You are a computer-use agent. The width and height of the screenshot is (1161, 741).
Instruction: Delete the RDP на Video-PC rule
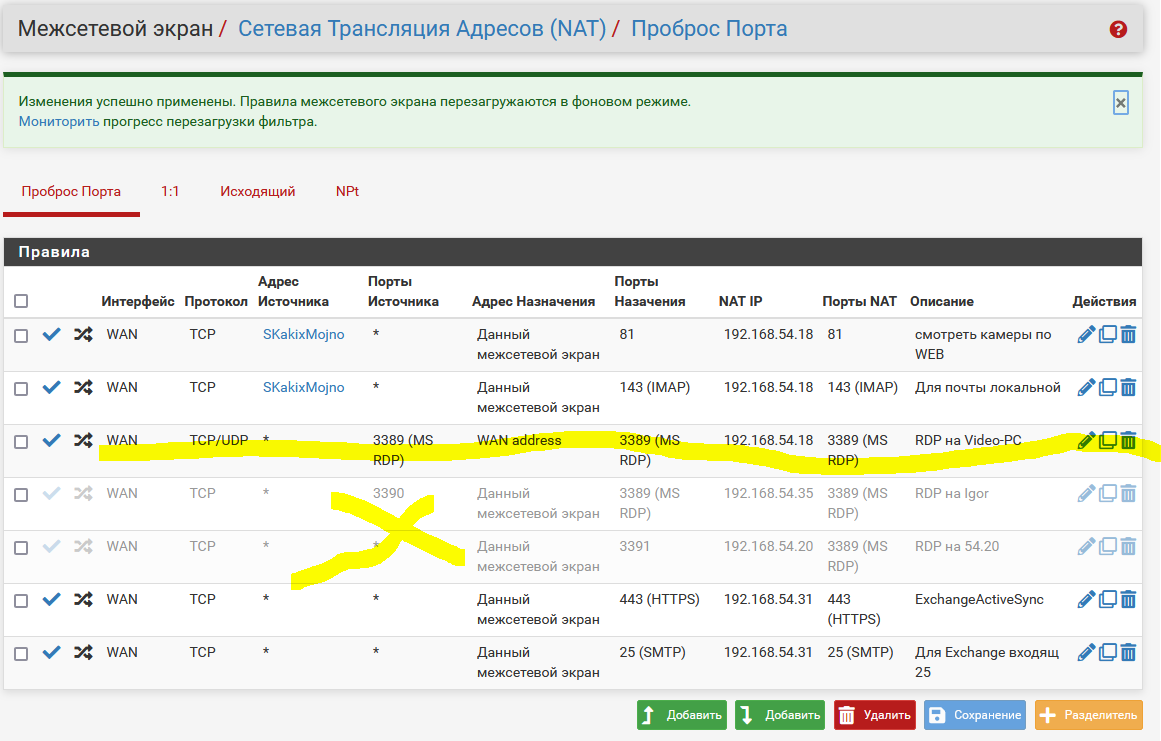[1128, 440]
